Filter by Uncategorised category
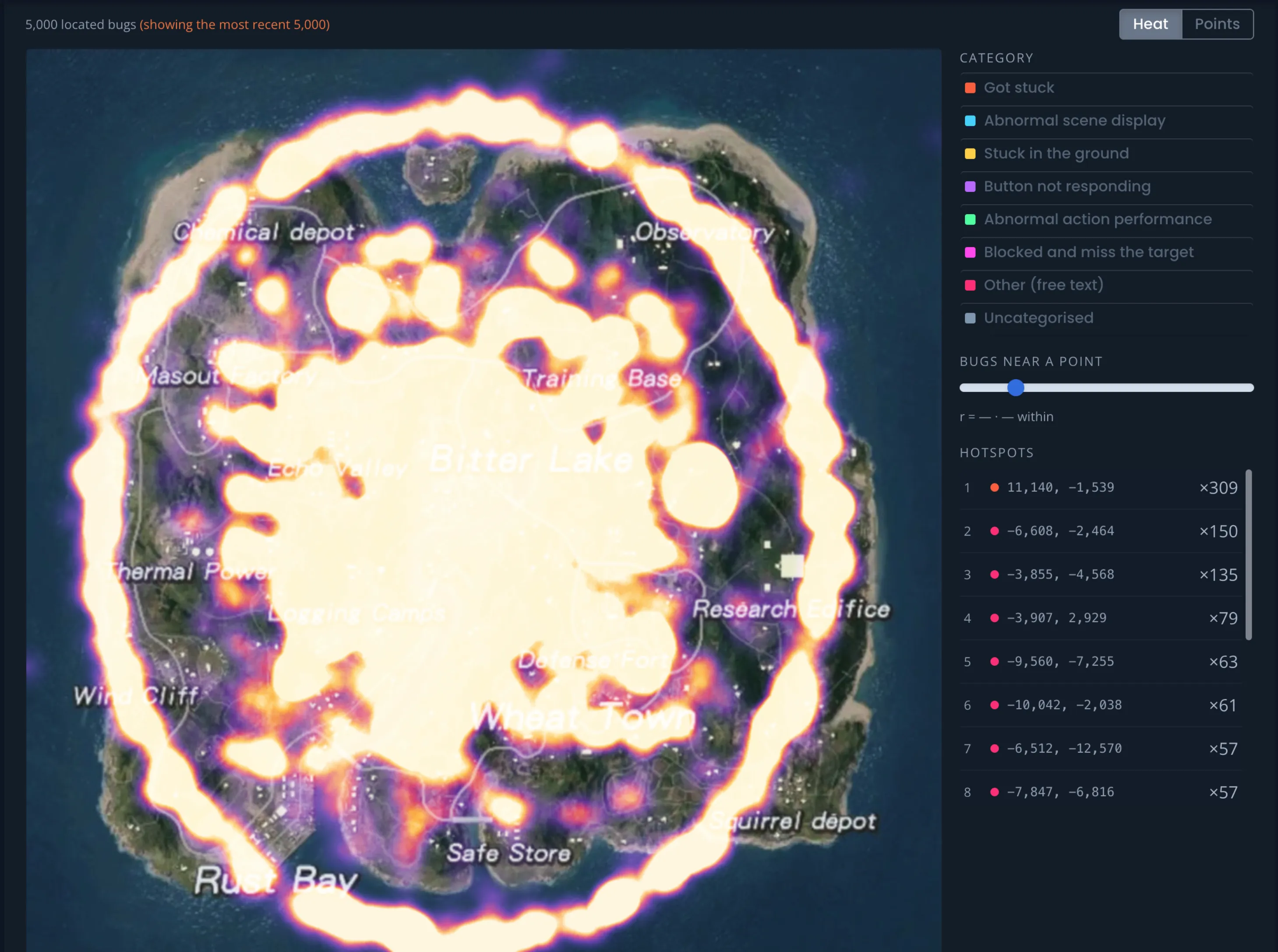 click(x=1106, y=318)
